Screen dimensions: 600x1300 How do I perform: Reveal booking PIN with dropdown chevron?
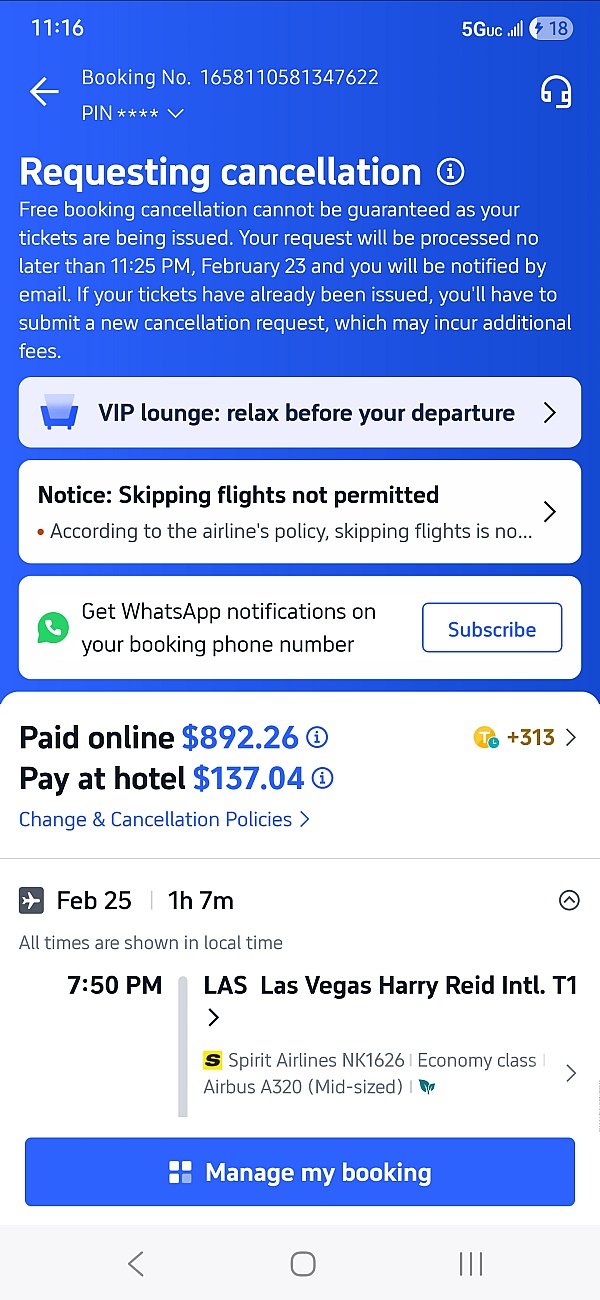coord(176,114)
